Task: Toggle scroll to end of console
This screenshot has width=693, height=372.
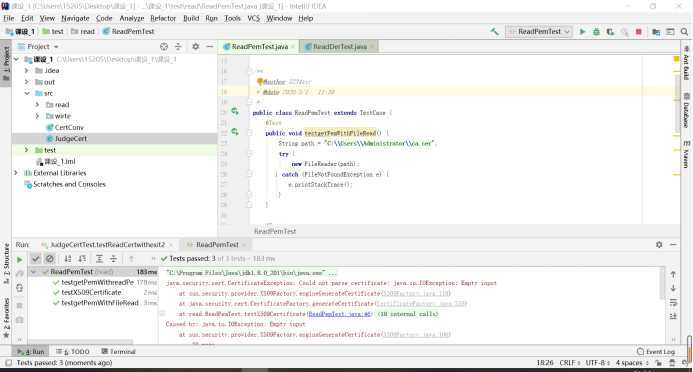Action: (x=673, y=316)
